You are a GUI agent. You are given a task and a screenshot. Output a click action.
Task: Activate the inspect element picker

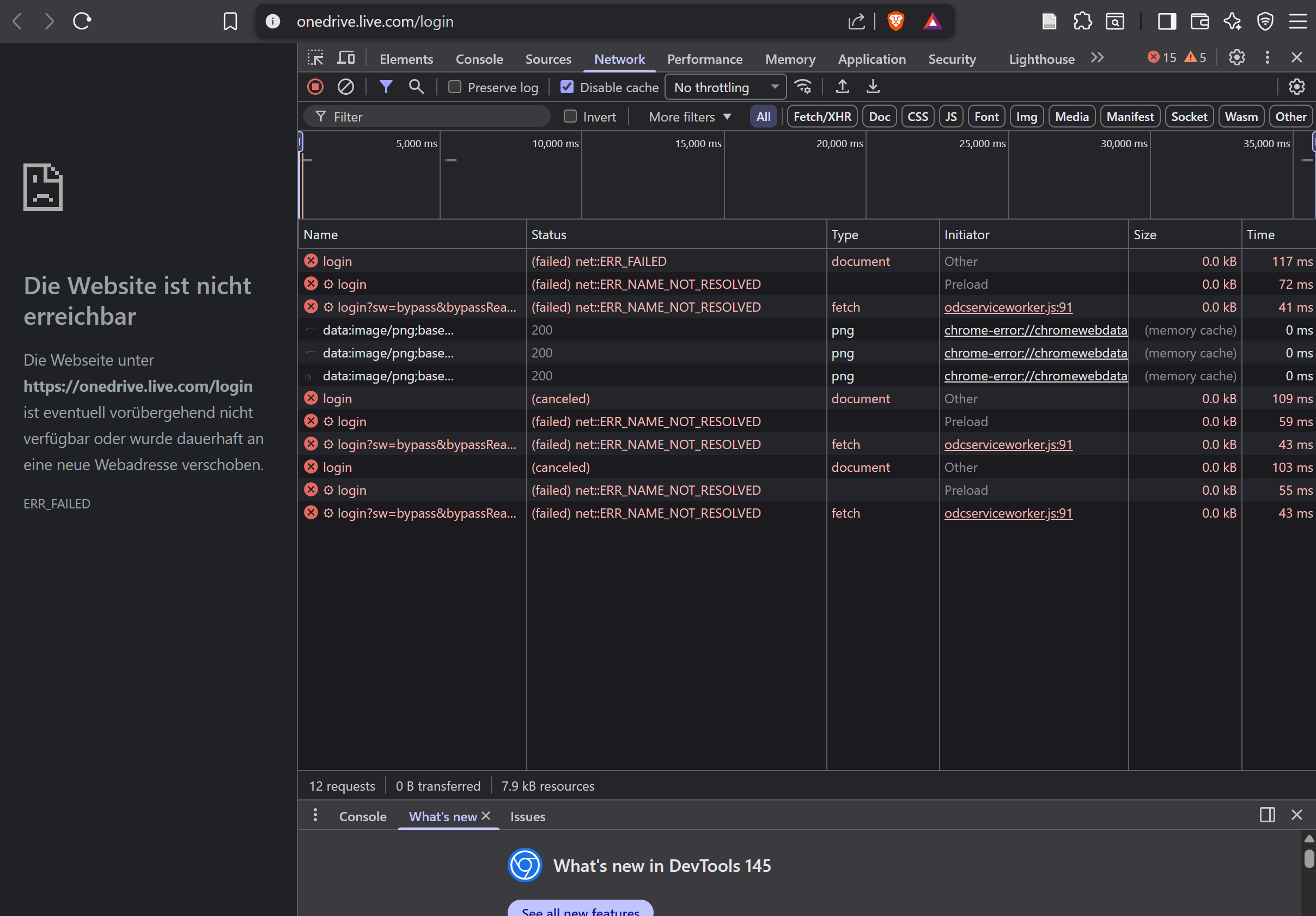(x=315, y=57)
